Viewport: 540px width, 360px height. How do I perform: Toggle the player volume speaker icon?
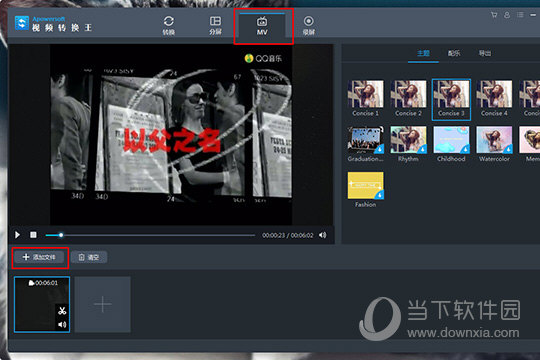point(322,235)
